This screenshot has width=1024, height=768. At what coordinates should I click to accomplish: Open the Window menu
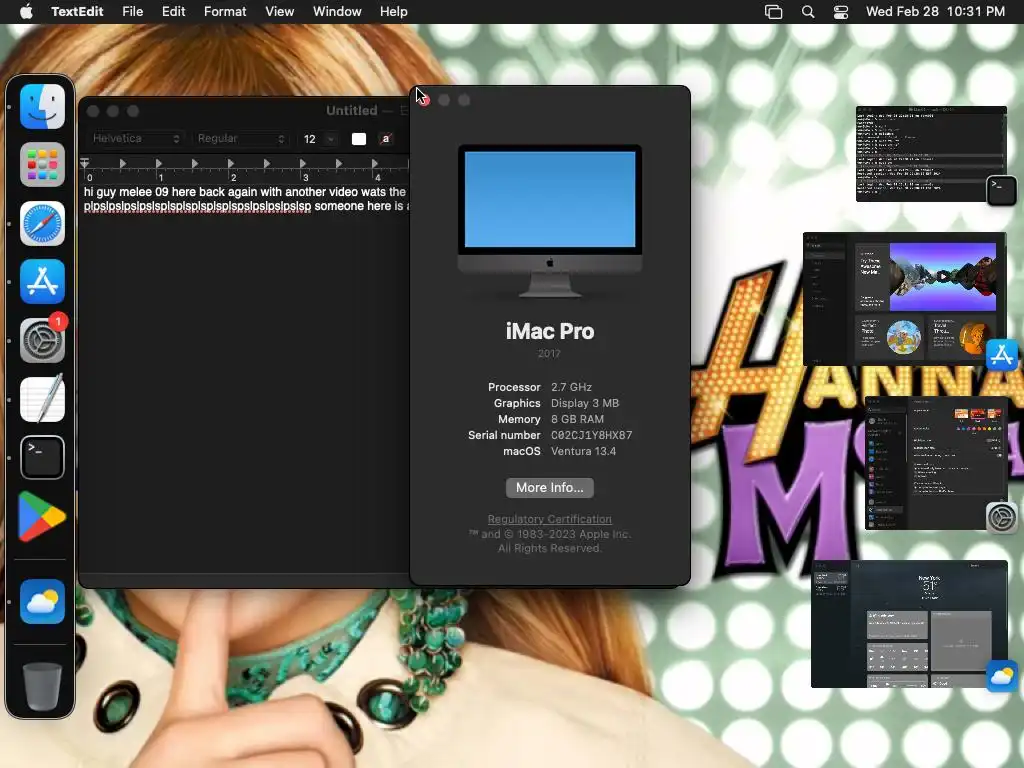(x=337, y=12)
